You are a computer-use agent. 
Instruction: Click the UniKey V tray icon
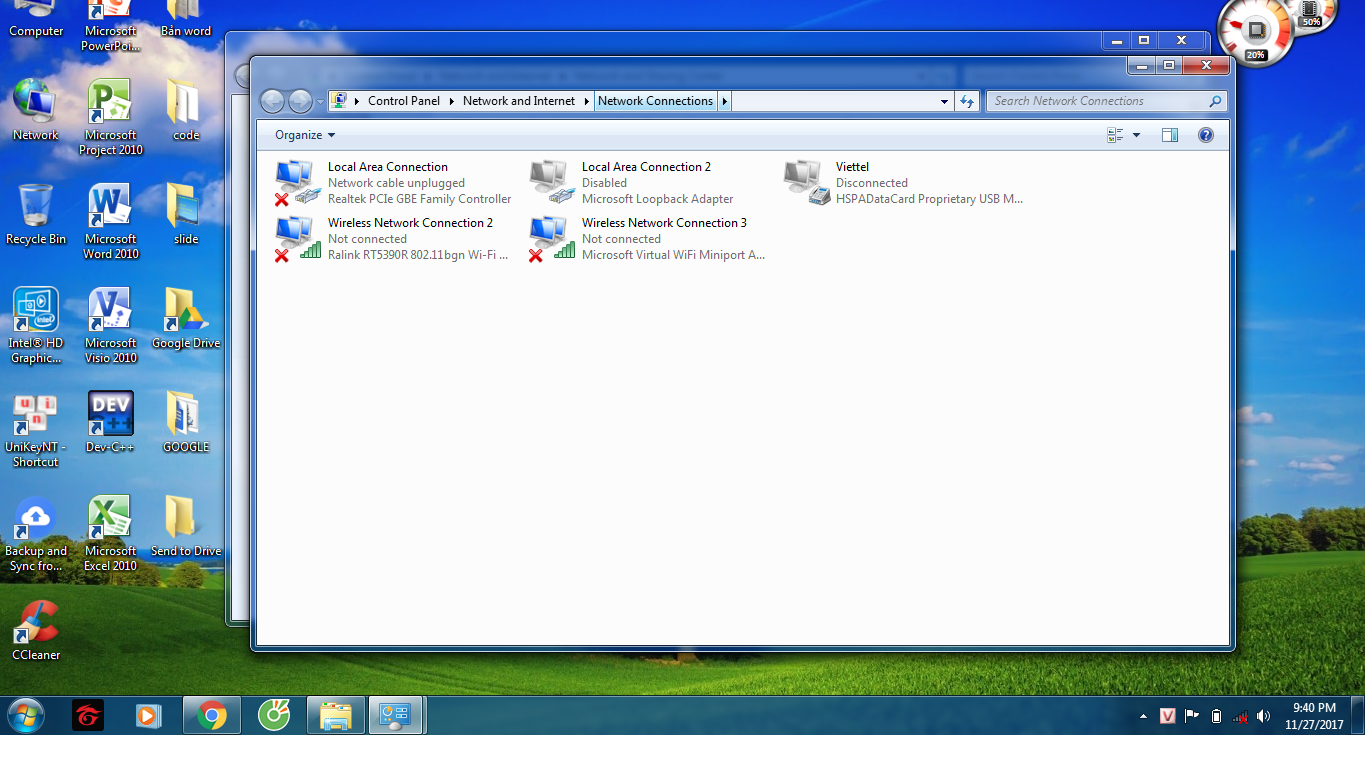pyautogui.click(x=1167, y=716)
